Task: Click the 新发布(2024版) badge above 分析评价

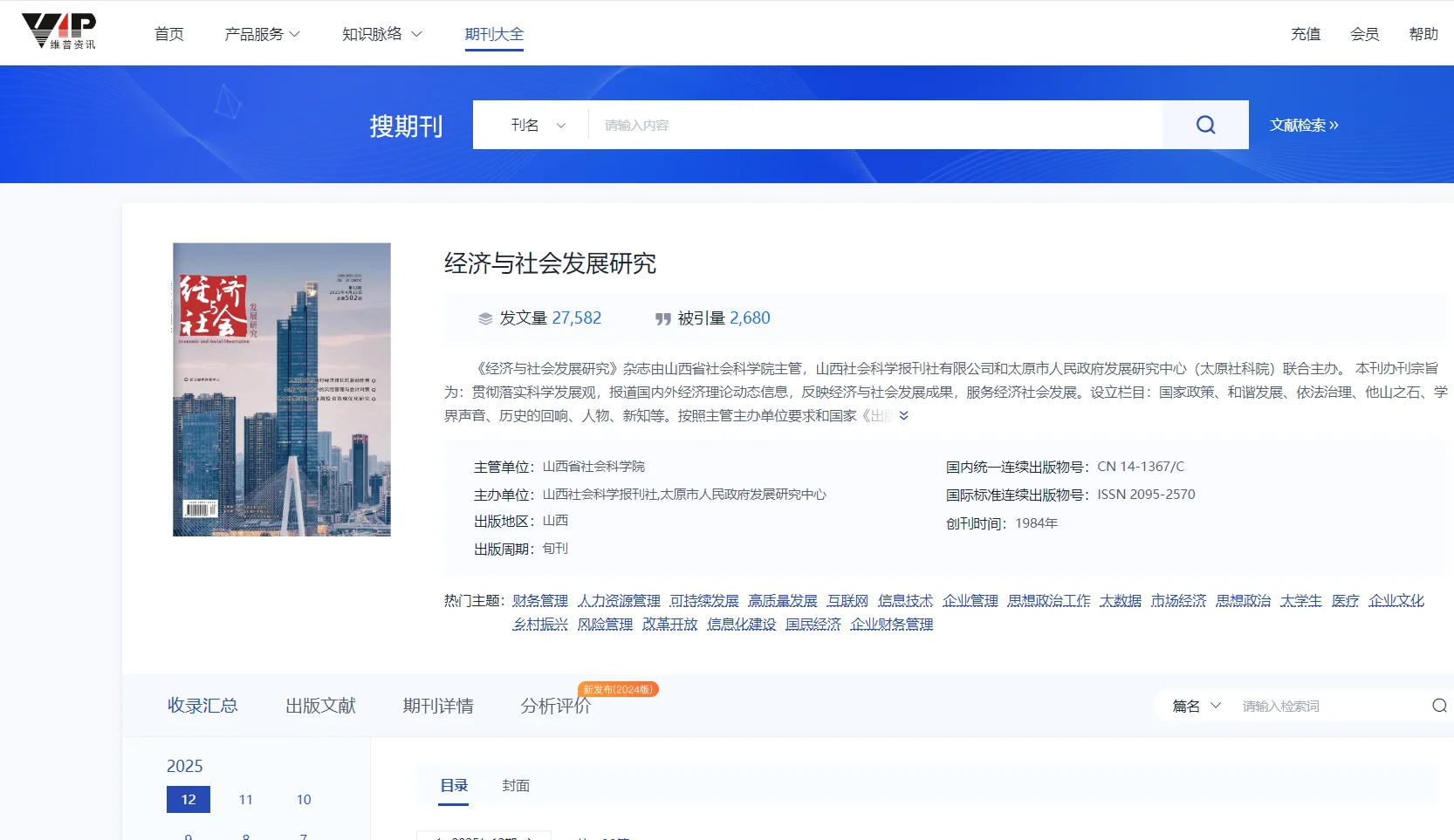Action: point(617,688)
